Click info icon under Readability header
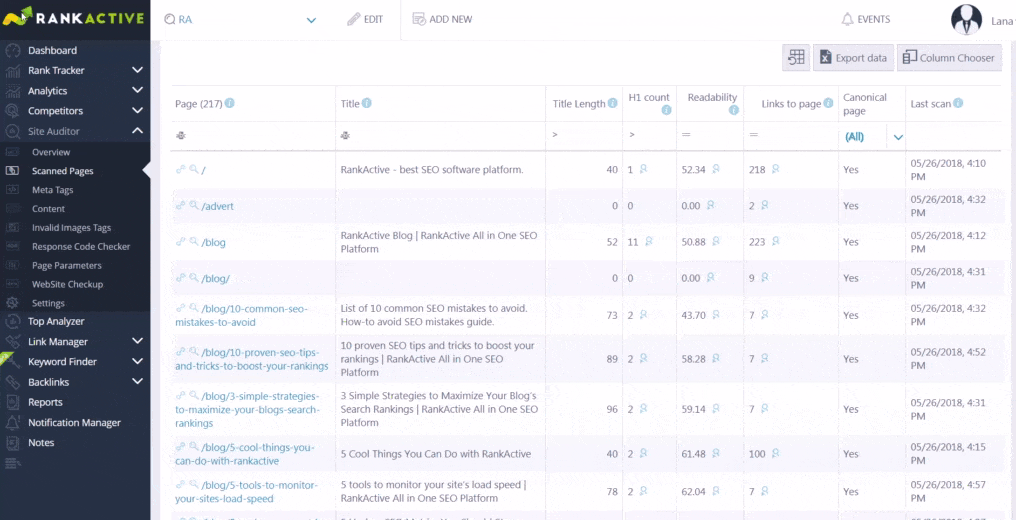Image resolution: width=1016 pixels, height=520 pixels. point(733,111)
